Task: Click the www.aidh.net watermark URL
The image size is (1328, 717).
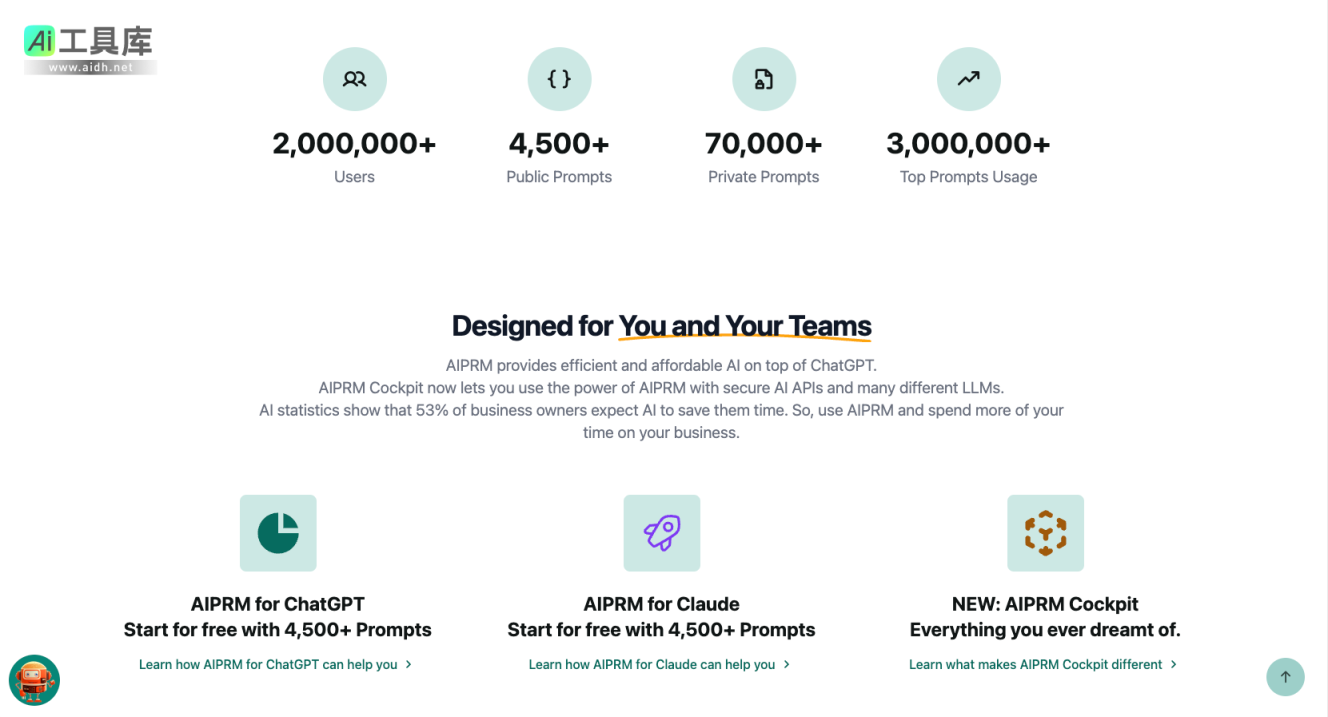Action: [x=90, y=68]
